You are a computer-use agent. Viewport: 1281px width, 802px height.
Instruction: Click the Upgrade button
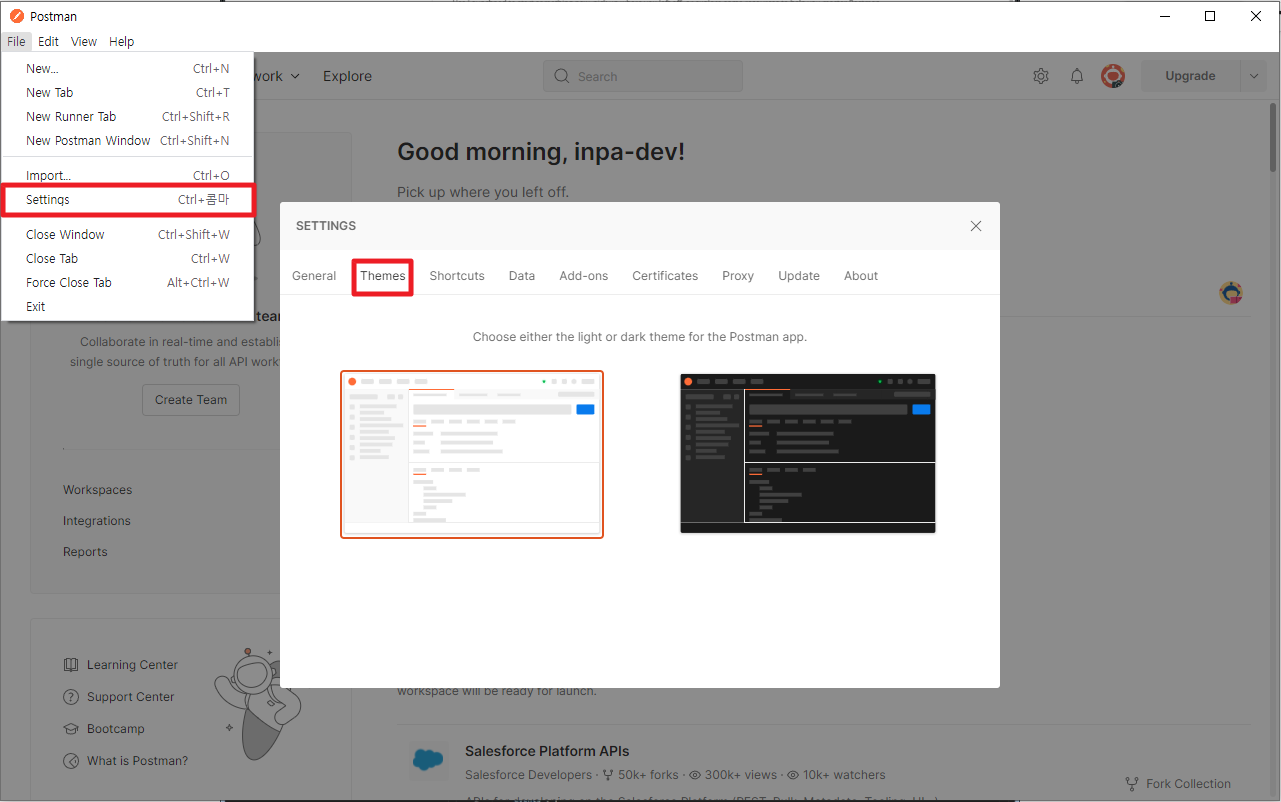point(1190,76)
